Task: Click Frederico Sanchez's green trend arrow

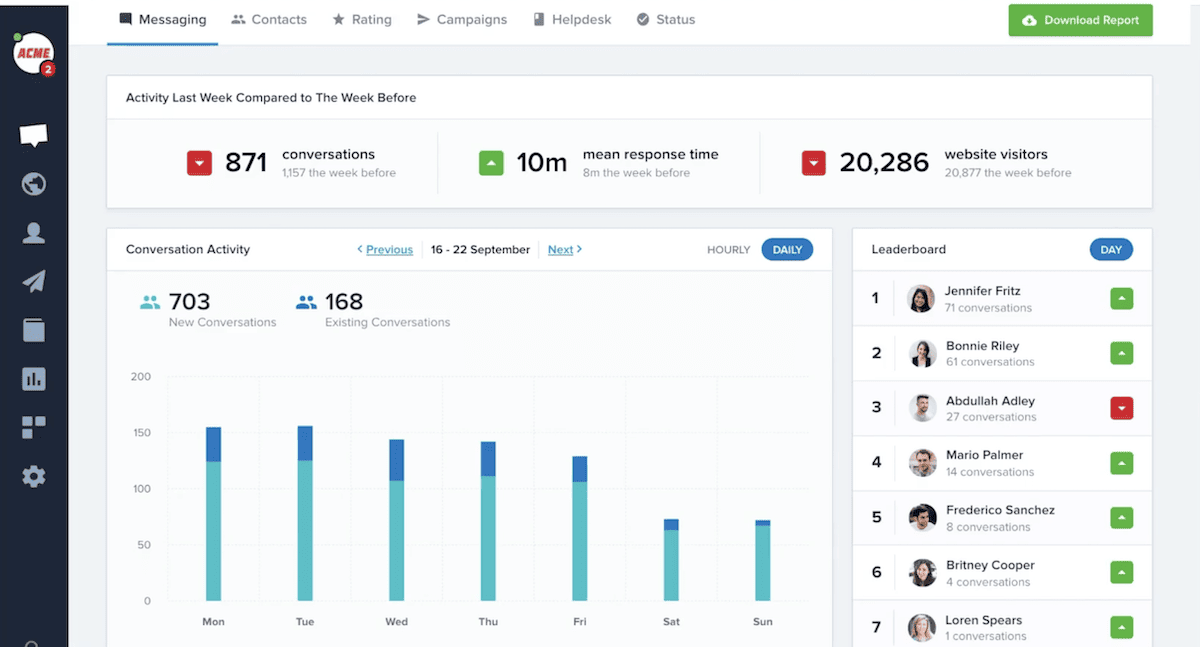Action: click(x=1121, y=518)
